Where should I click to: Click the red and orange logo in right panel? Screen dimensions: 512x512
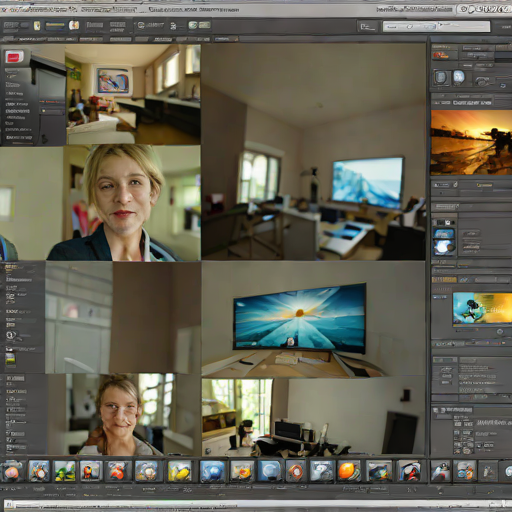point(441,55)
